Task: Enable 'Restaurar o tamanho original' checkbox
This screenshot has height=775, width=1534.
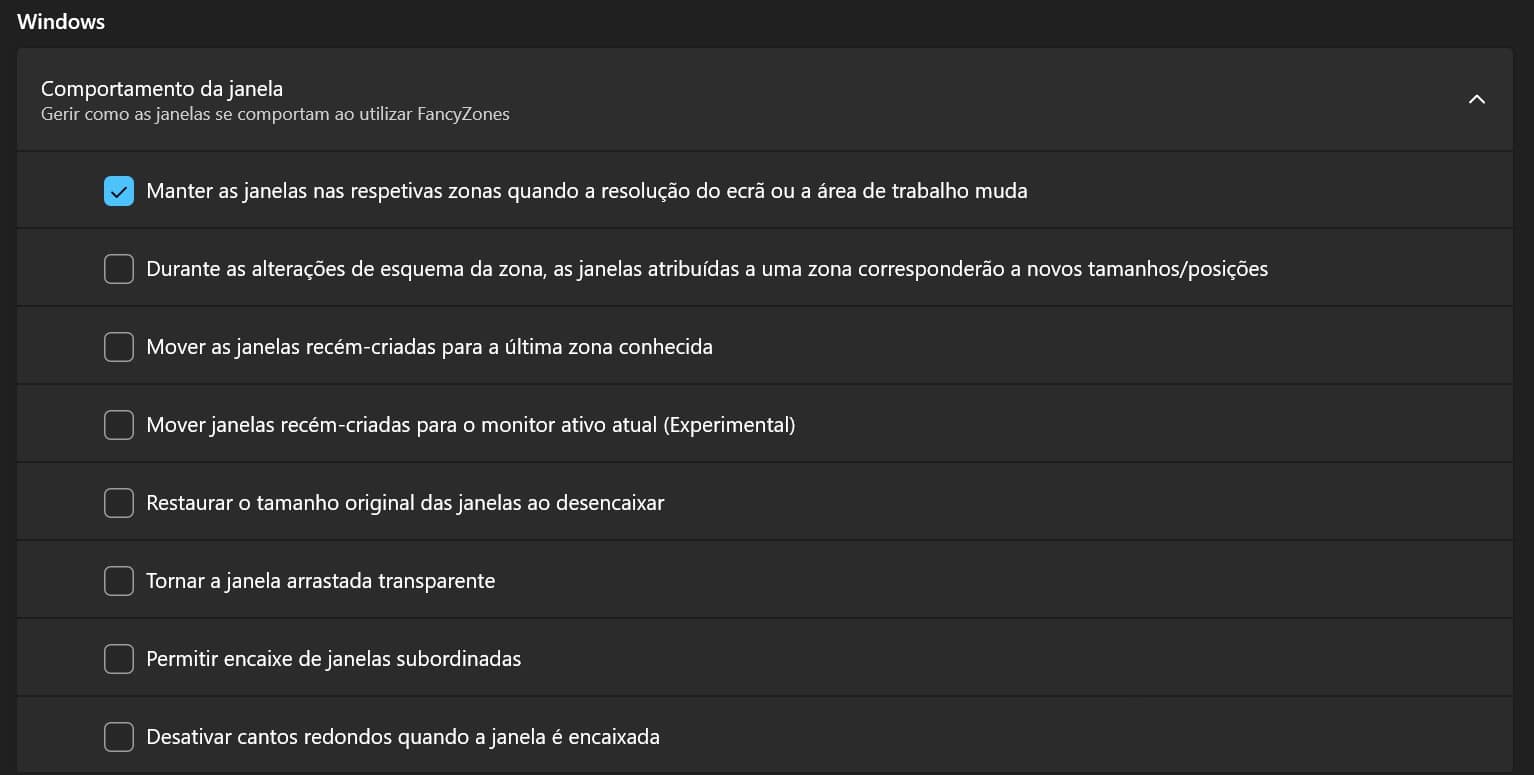Action: click(119, 503)
